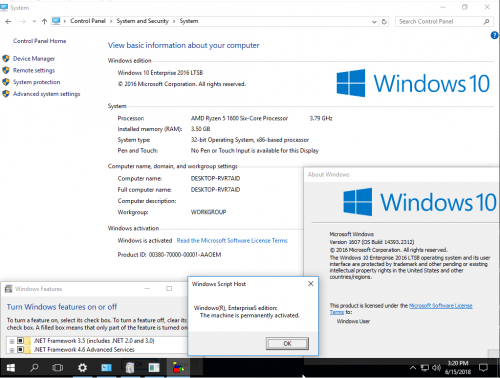Close the Windows Script Host dialog
The width and height of the screenshot is (500, 378).
311,284
